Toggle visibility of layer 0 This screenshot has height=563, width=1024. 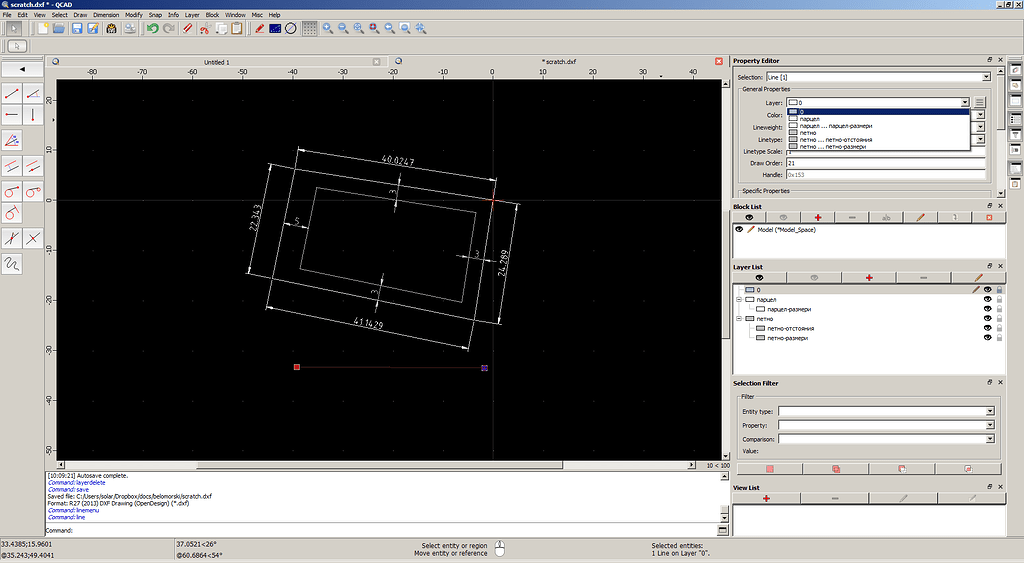coord(987,290)
